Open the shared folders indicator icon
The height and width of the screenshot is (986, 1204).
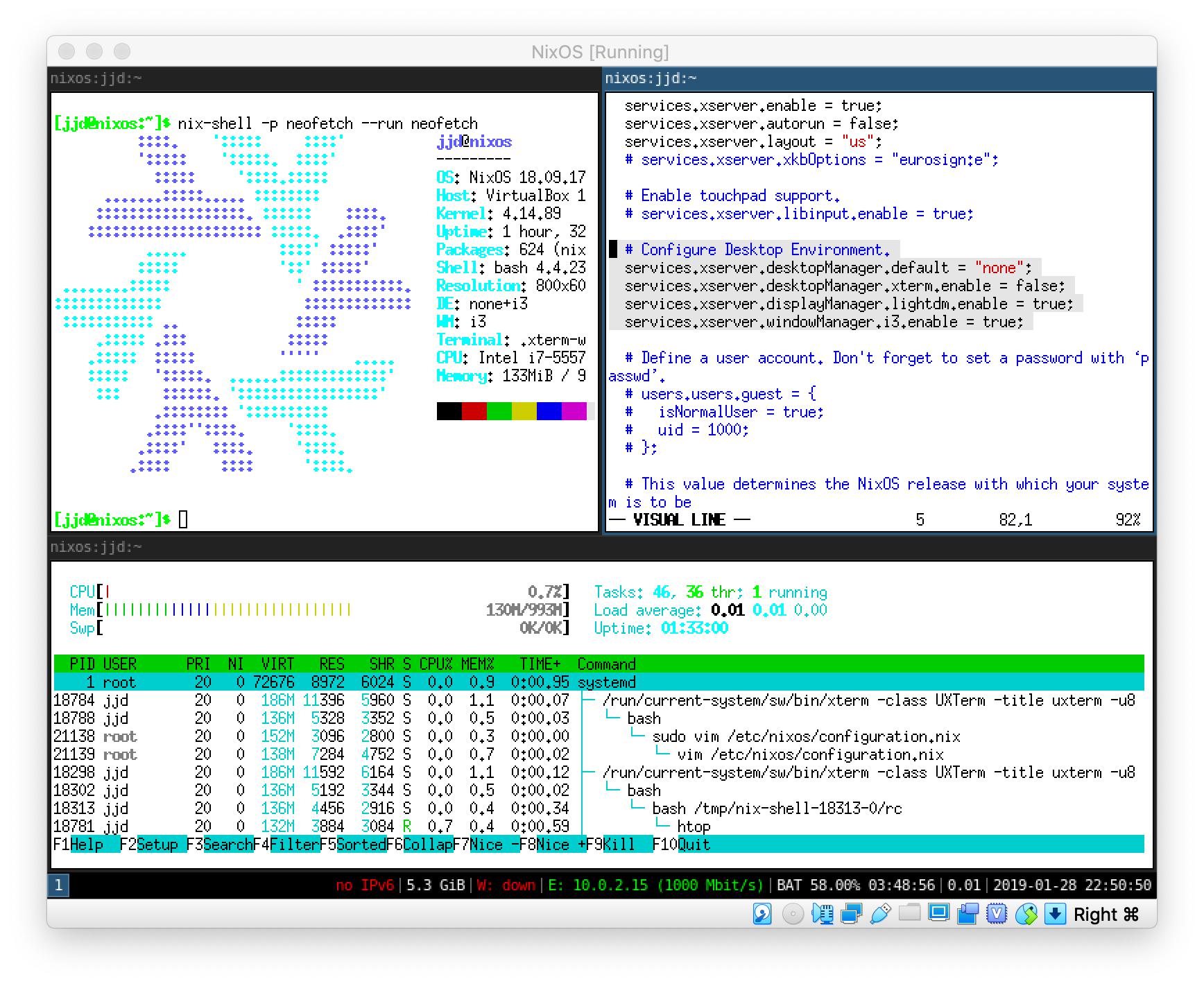click(x=909, y=914)
